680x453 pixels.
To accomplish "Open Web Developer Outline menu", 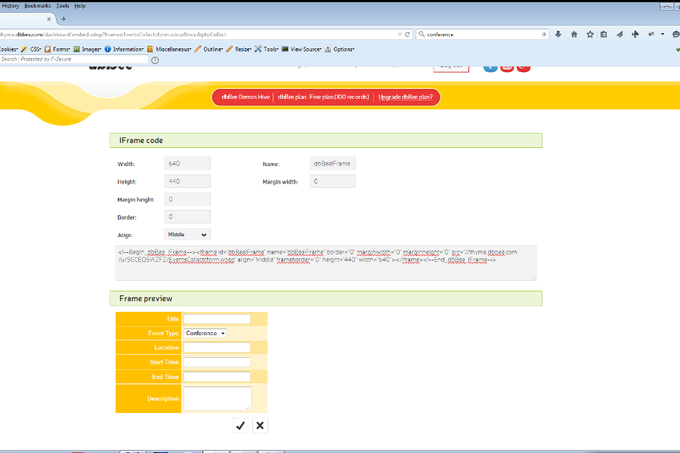I will coord(209,49).
